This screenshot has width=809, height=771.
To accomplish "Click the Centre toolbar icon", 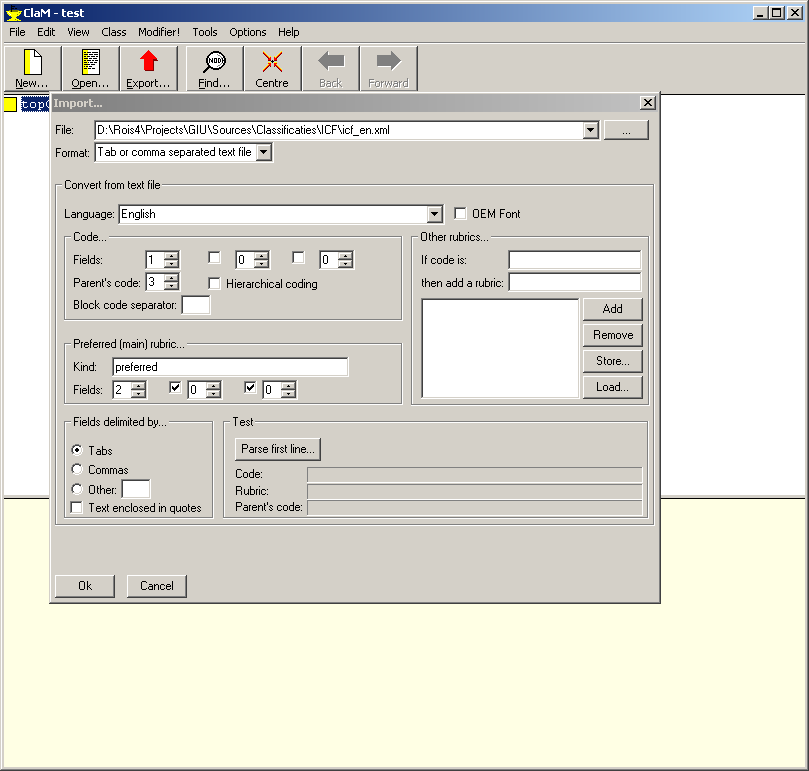I will [x=271, y=67].
